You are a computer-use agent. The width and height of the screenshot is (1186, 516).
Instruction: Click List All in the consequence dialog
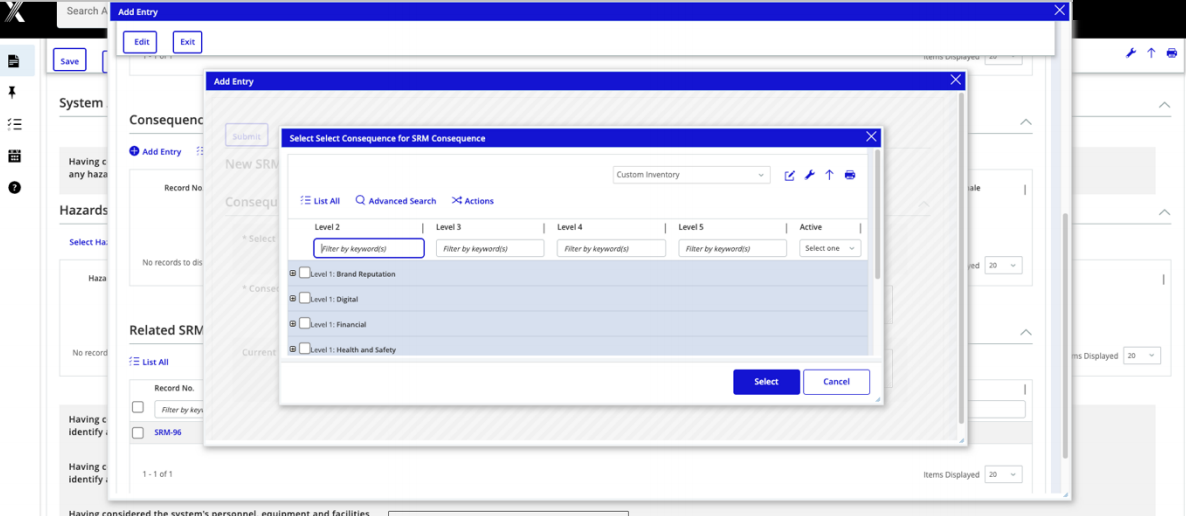tap(320, 201)
